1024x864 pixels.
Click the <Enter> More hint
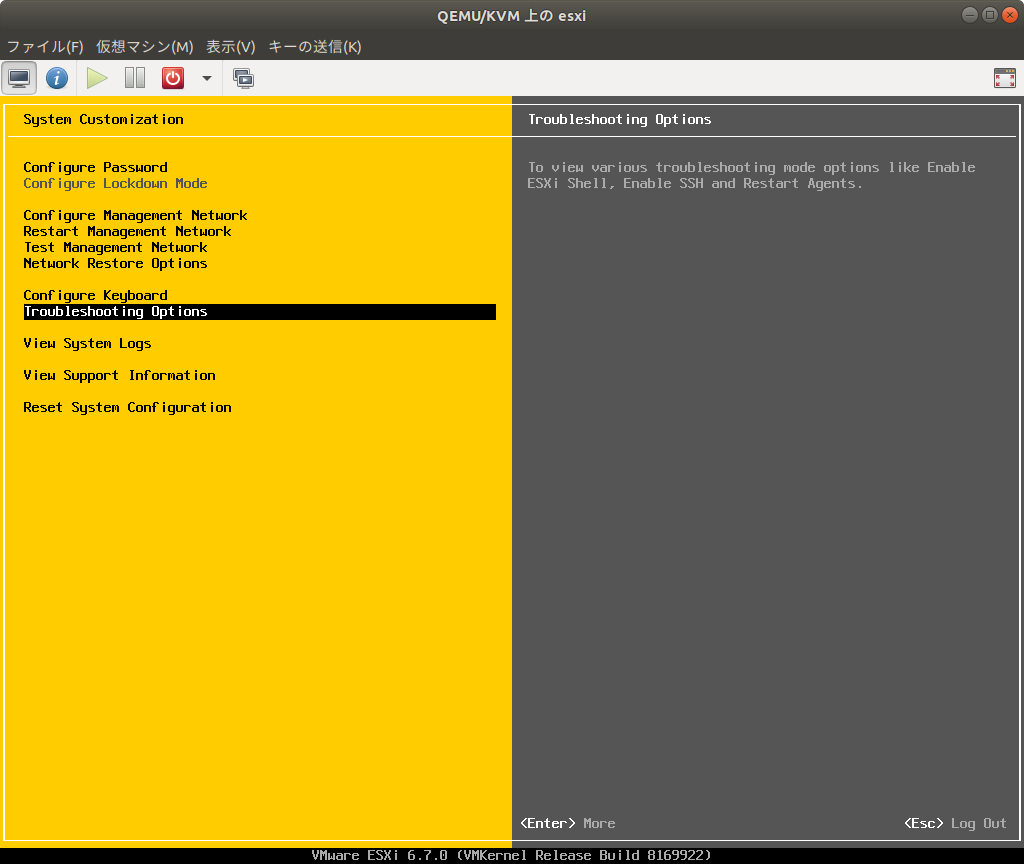point(568,824)
